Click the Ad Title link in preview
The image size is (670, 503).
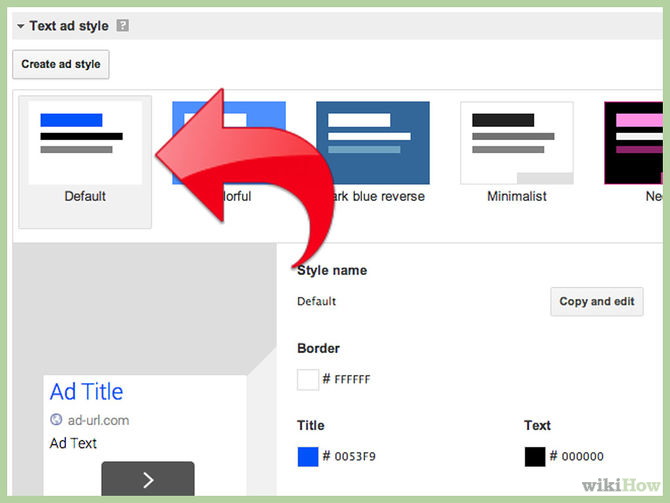pyautogui.click(x=86, y=391)
